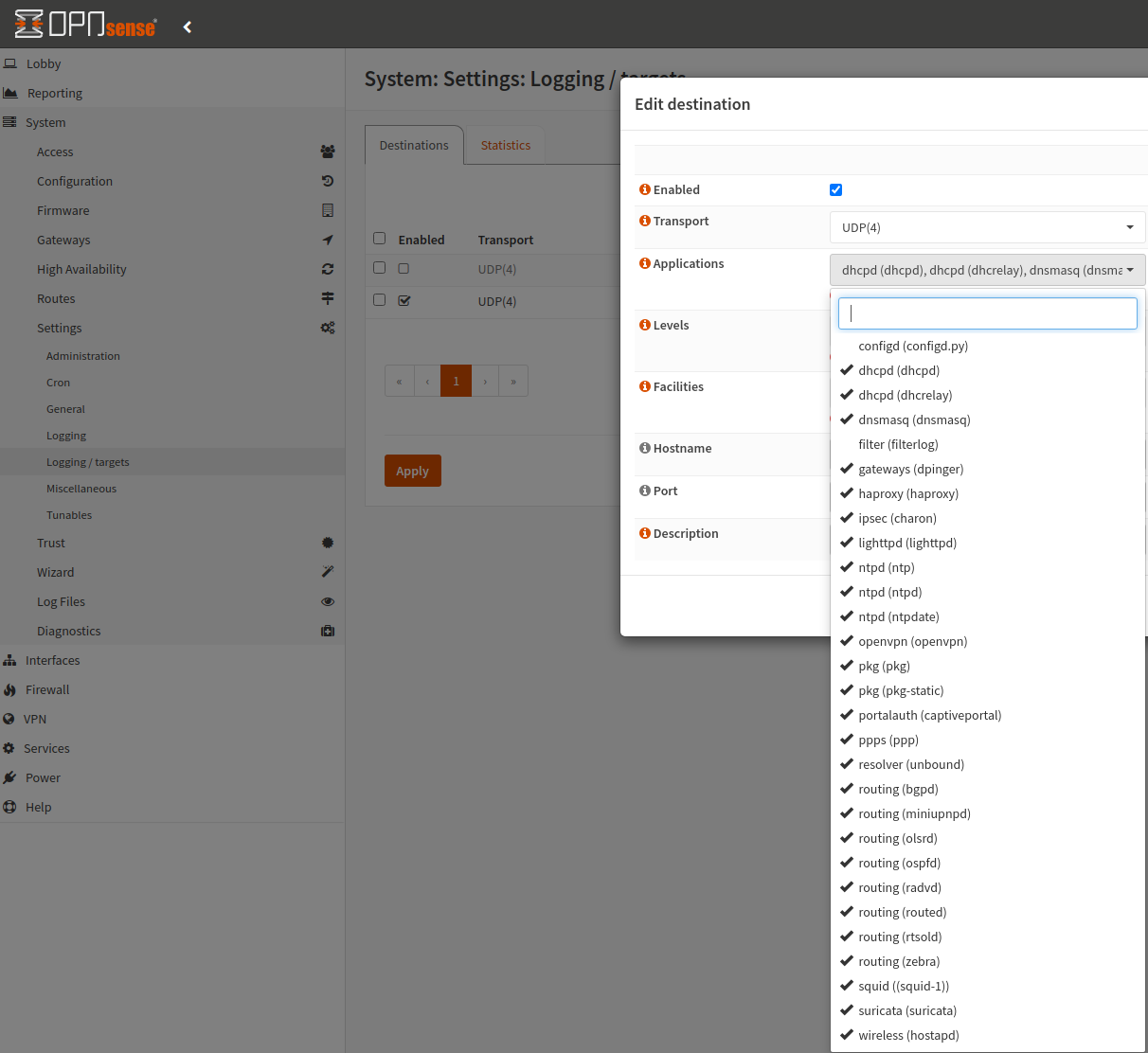Select the first UDP(4) row checkbox
1148x1053 pixels.
click(380, 268)
